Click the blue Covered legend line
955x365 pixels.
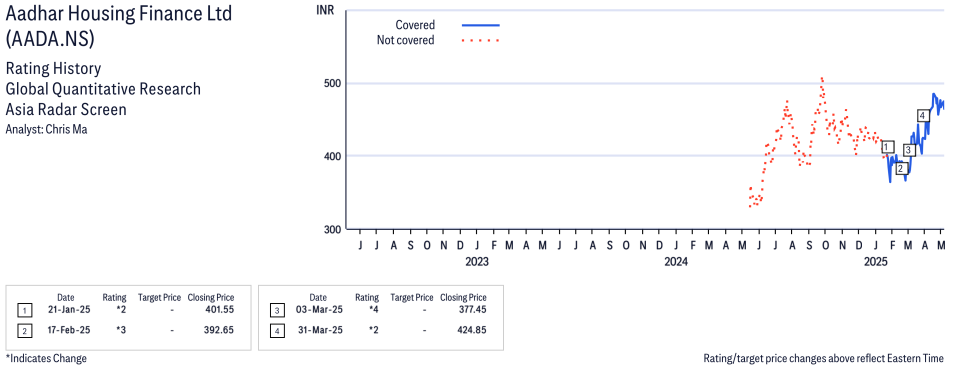[481, 25]
